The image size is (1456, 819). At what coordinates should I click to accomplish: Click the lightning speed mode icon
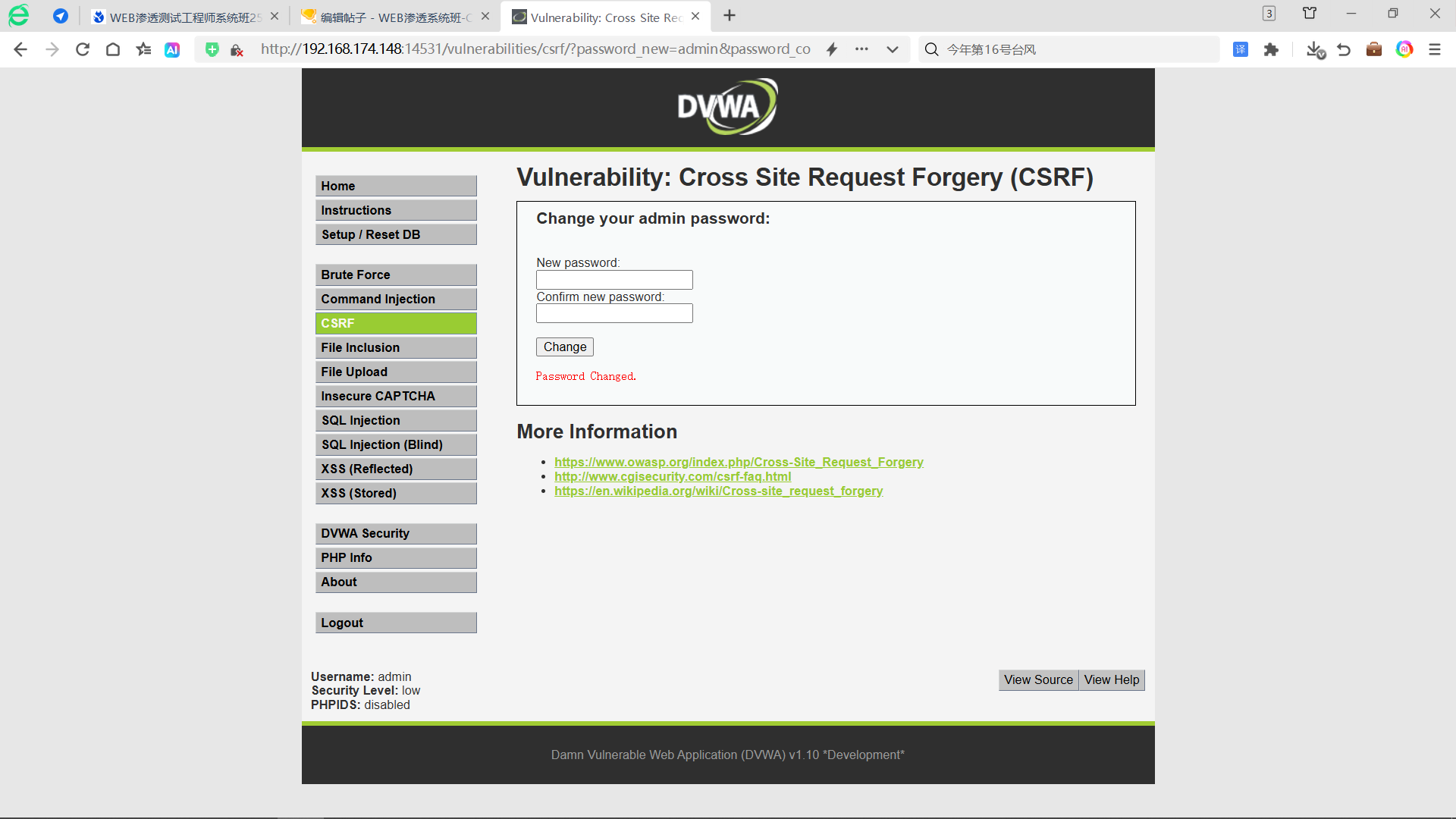[x=832, y=49]
